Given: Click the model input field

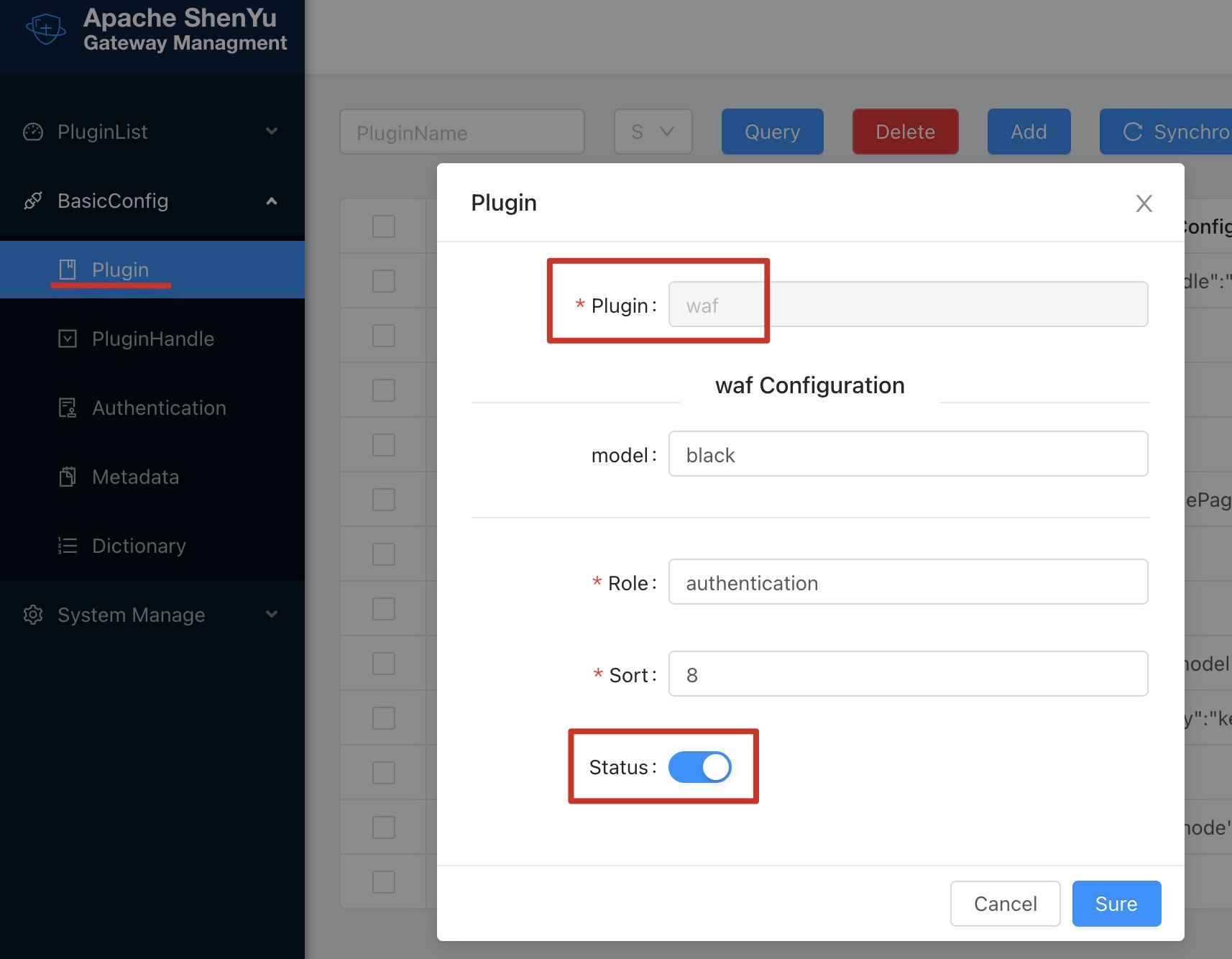Looking at the screenshot, I should [908, 454].
